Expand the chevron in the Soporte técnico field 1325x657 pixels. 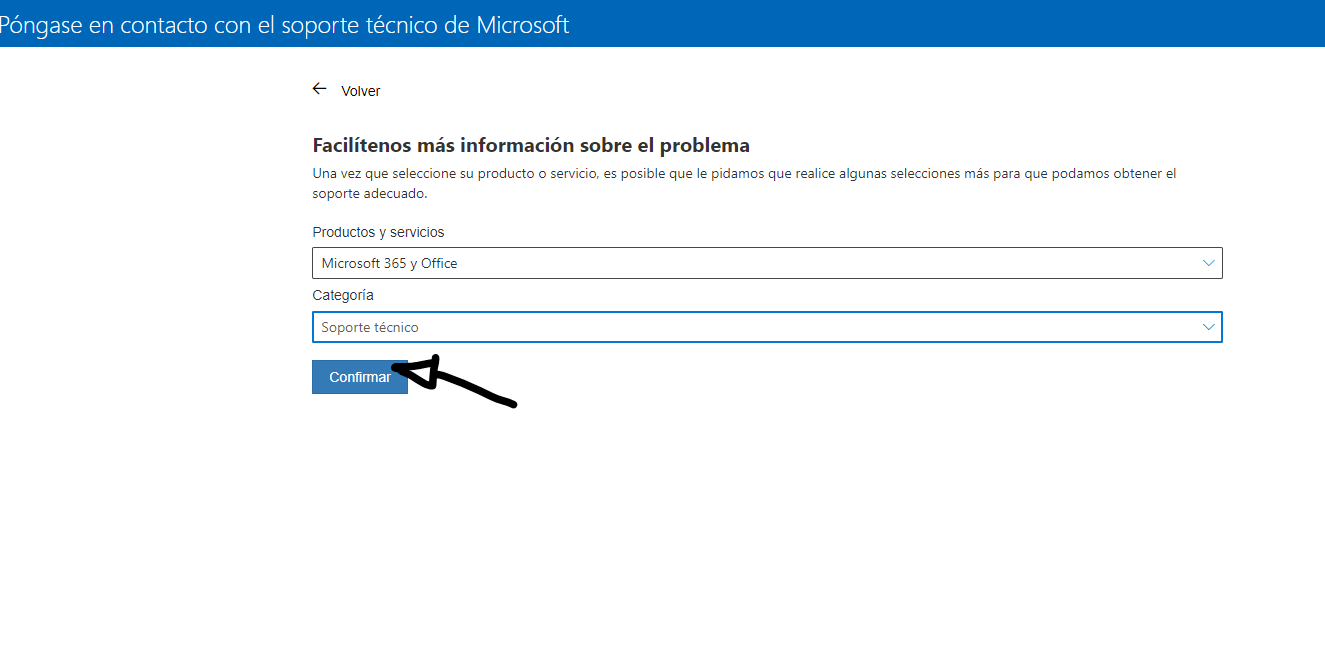click(1209, 327)
